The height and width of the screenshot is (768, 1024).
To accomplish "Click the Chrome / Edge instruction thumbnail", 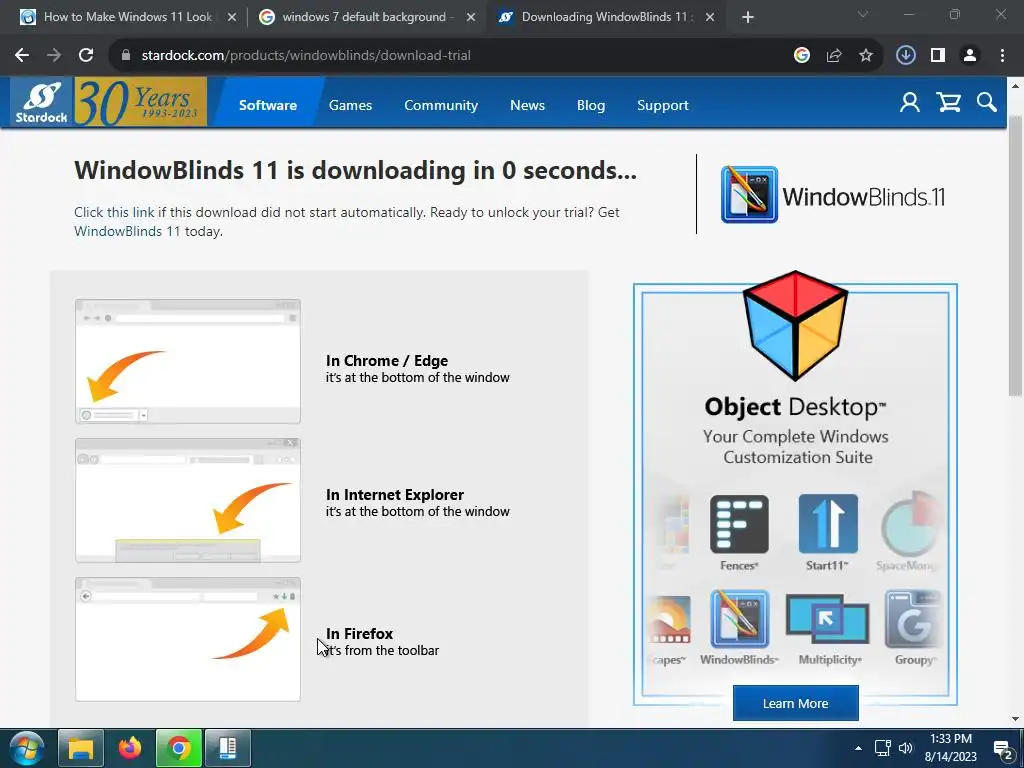I will tap(187, 361).
